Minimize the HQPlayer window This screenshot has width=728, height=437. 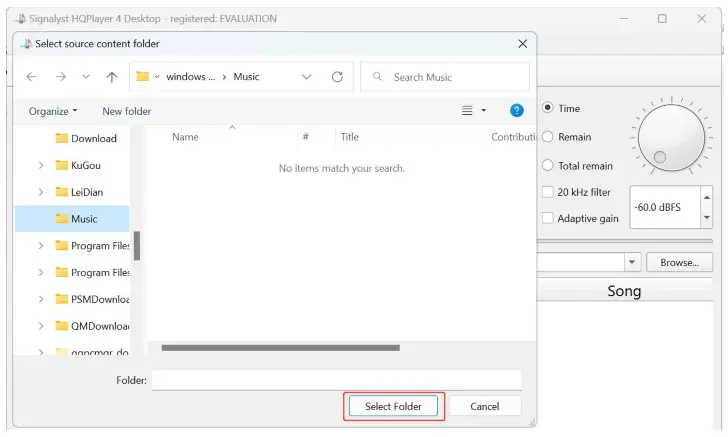(624, 19)
